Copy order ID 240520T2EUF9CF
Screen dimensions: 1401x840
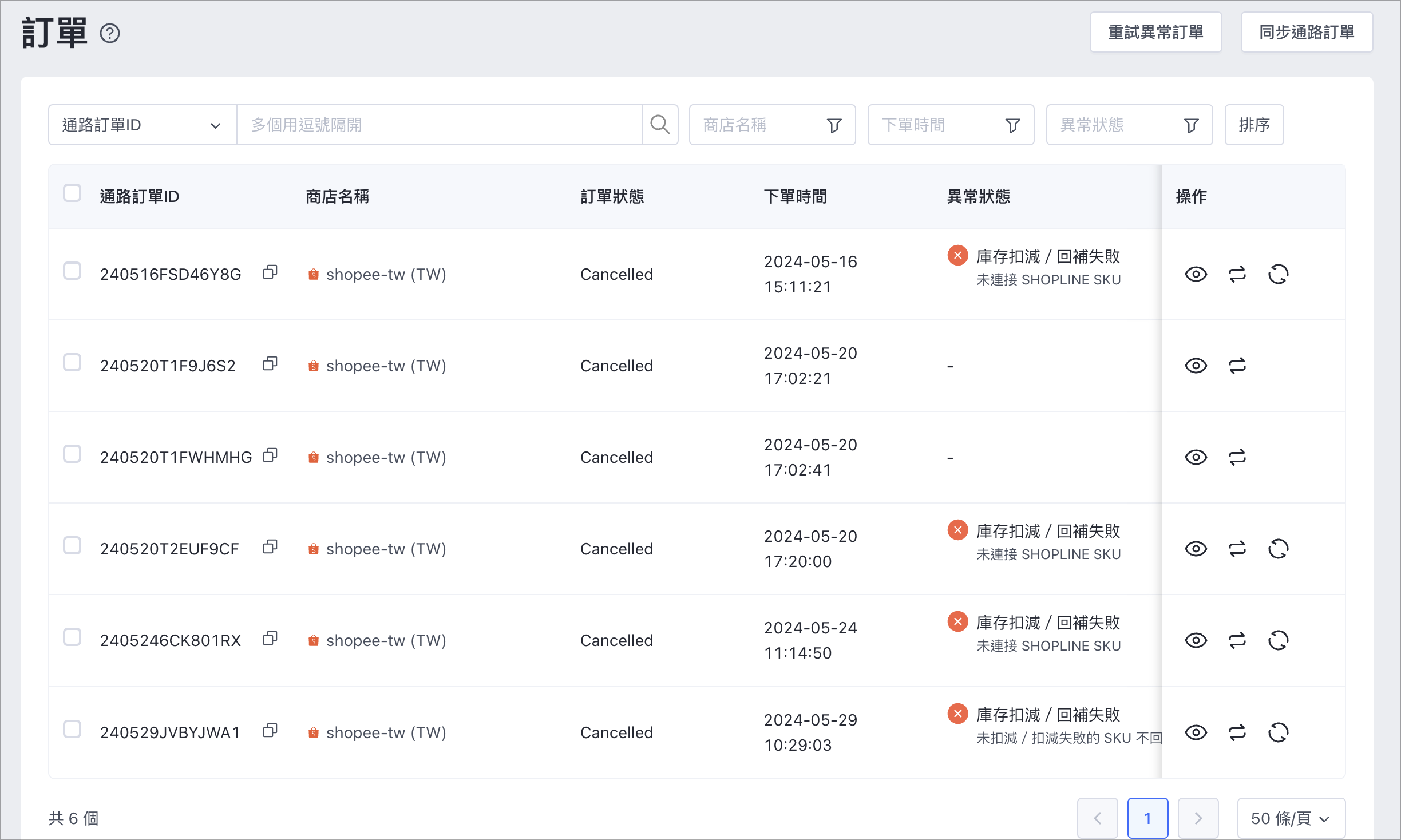(270, 547)
